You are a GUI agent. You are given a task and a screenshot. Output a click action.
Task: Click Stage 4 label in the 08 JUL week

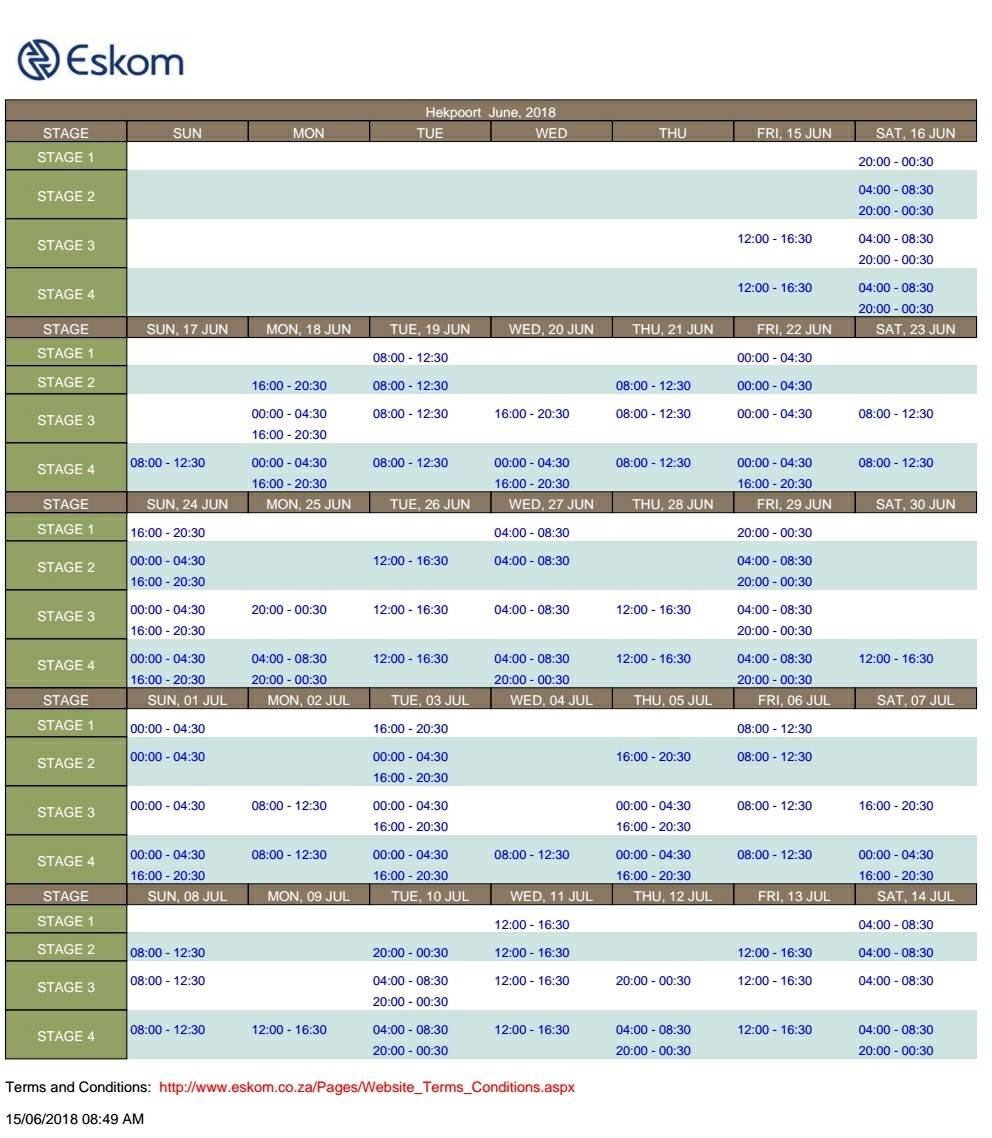coord(66,1036)
